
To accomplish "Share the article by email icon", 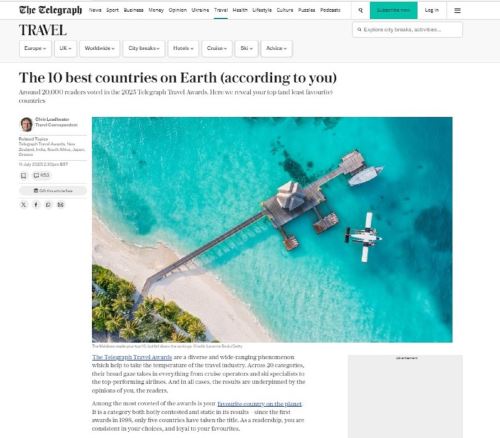I will point(61,204).
